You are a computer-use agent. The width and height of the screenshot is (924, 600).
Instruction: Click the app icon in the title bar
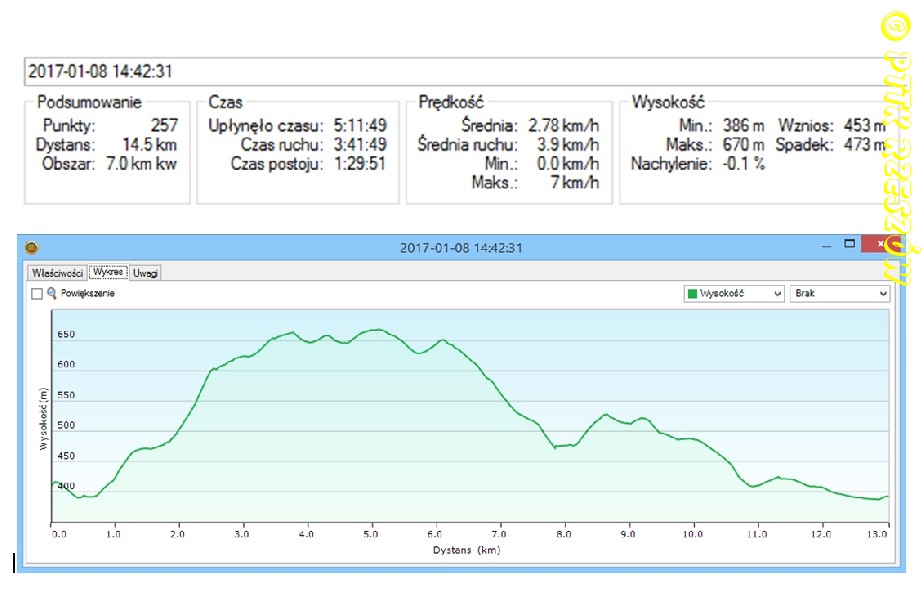pyautogui.click(x=31, y=248)
